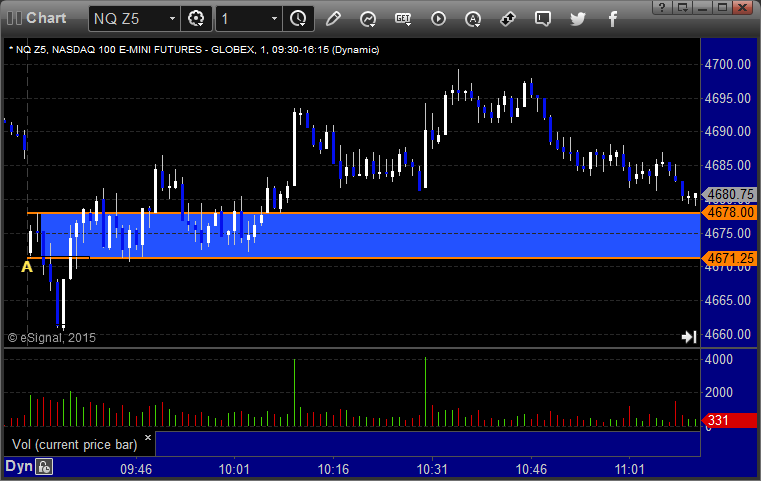The height and width of the screenshot is (481, 761).
Task: Click the help question mark button
Action: pyautogui.click(x=662, y=7)
